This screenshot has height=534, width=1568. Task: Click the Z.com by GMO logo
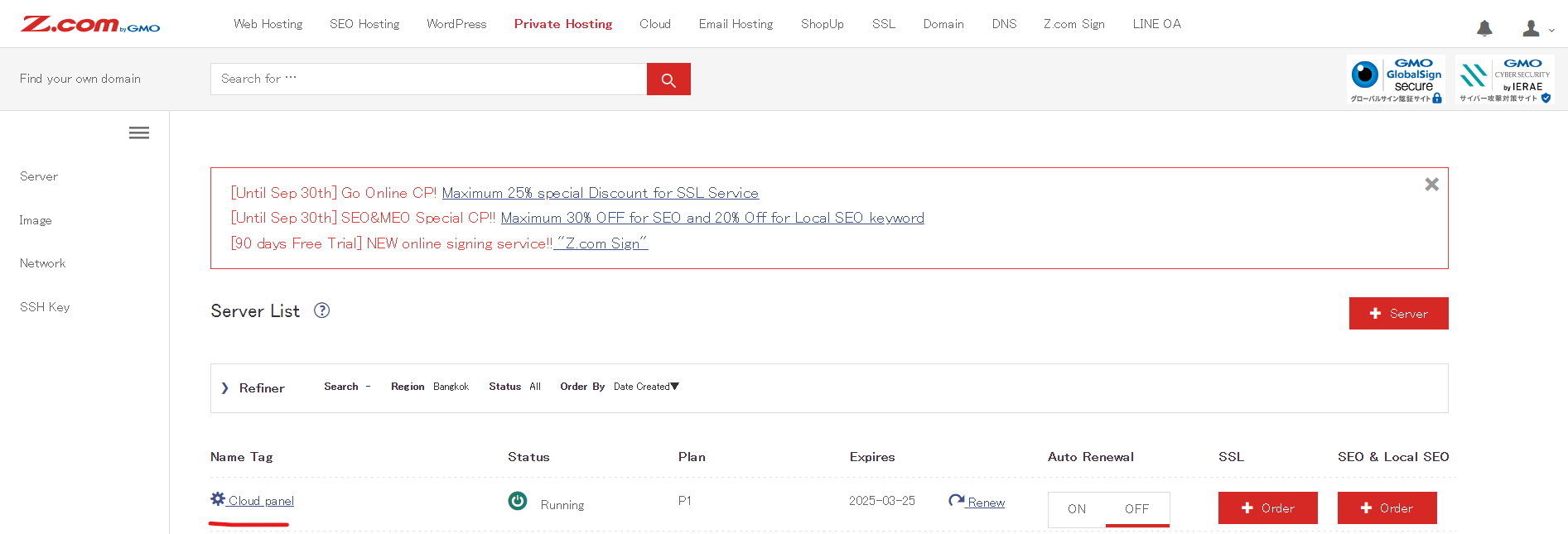[x=91, y=24]
